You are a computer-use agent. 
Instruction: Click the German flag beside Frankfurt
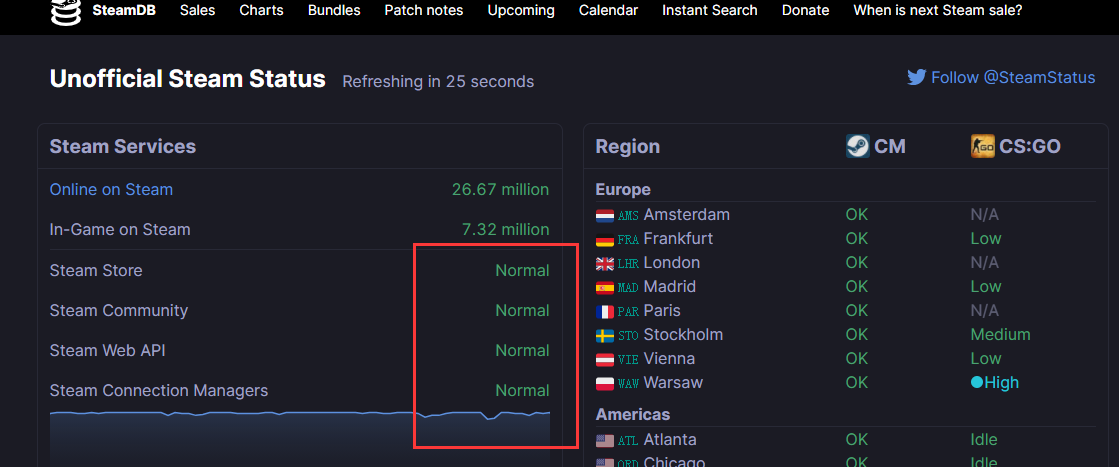pyautogui.click(x=605, y=239)
